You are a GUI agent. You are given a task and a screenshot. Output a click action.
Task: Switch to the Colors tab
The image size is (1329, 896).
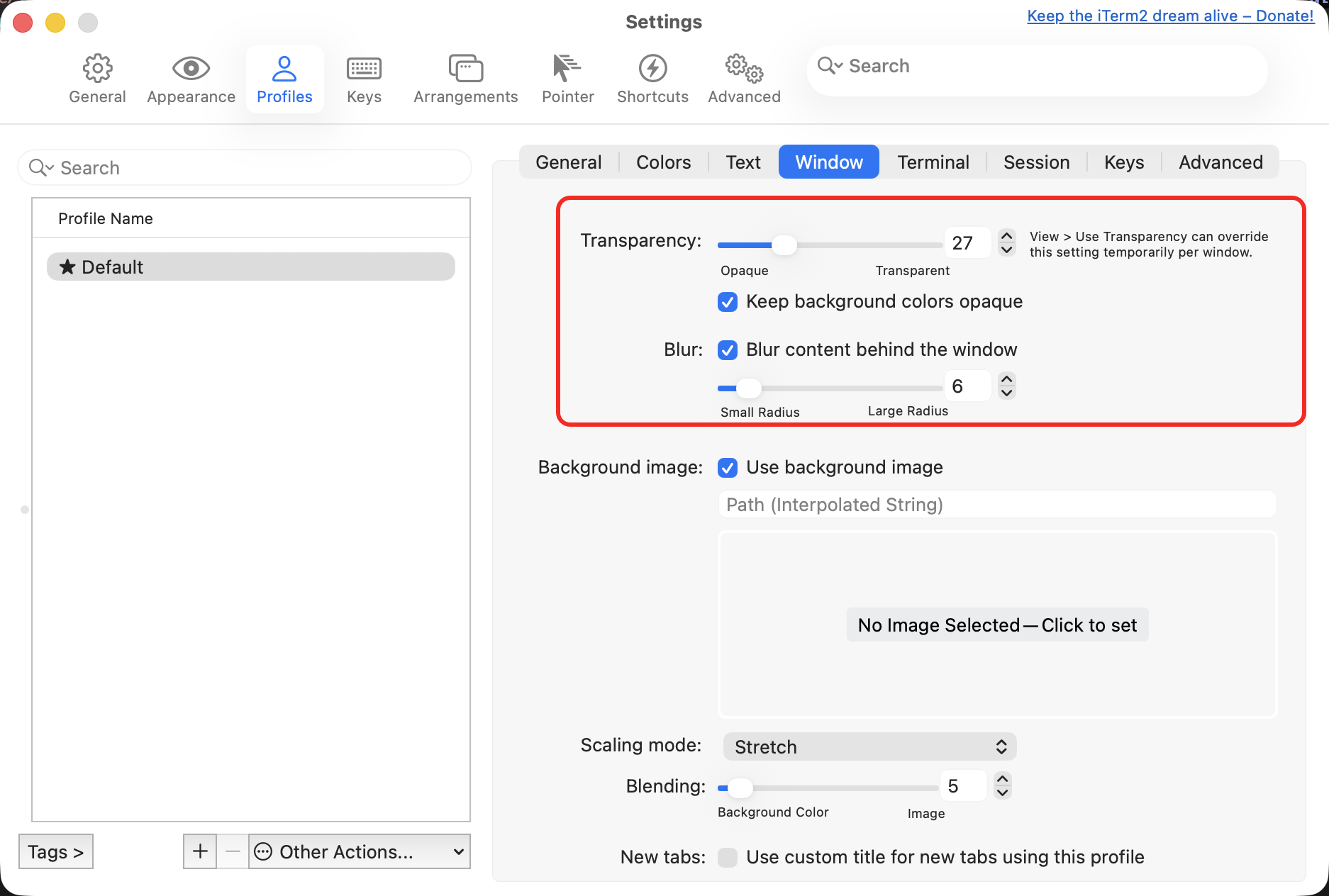point(663,162)
